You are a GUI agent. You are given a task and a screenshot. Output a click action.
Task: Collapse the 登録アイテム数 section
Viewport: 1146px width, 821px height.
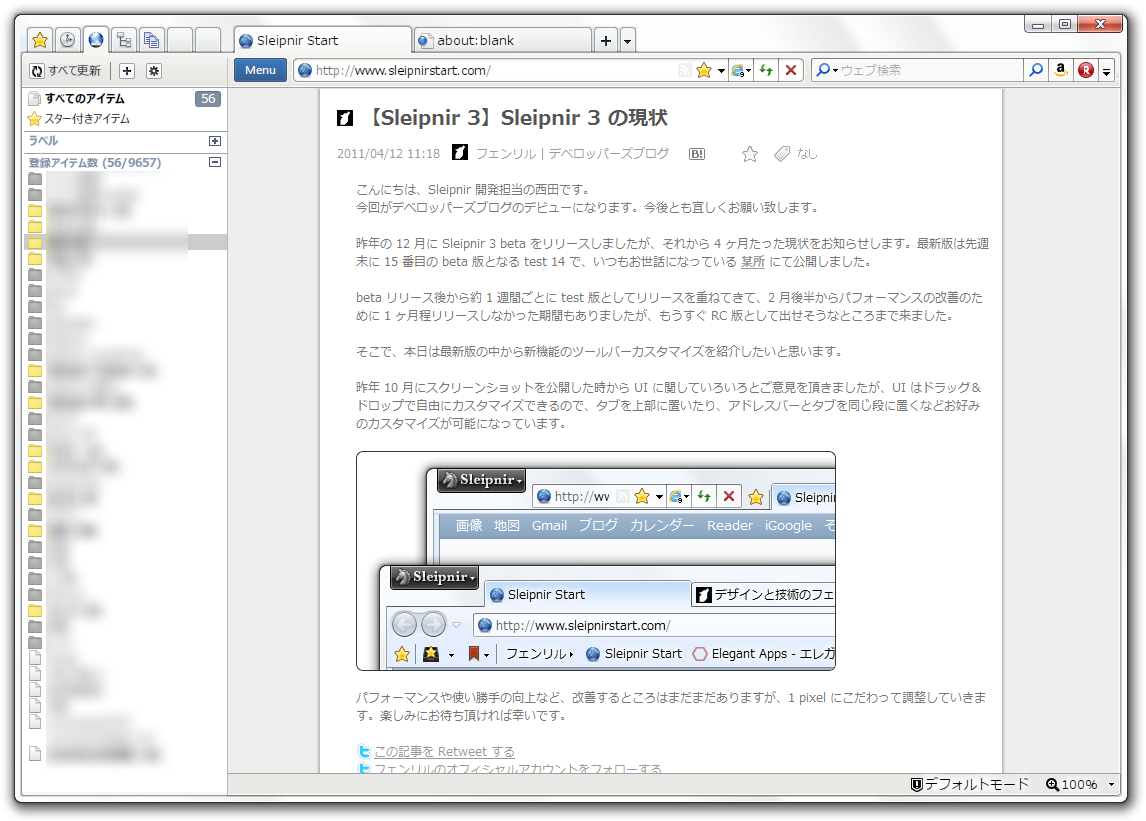[x=215, y=162]
